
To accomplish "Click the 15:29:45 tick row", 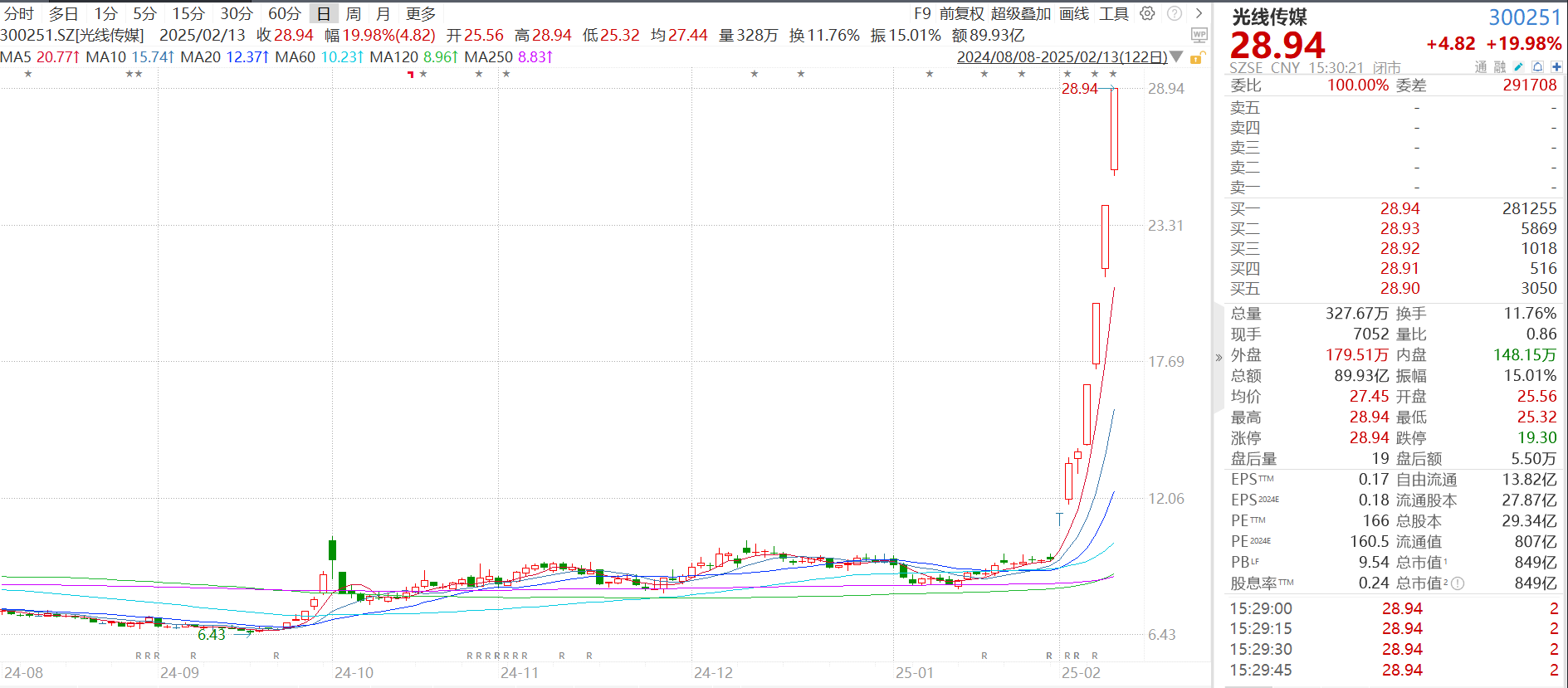I will point(1394,670).
